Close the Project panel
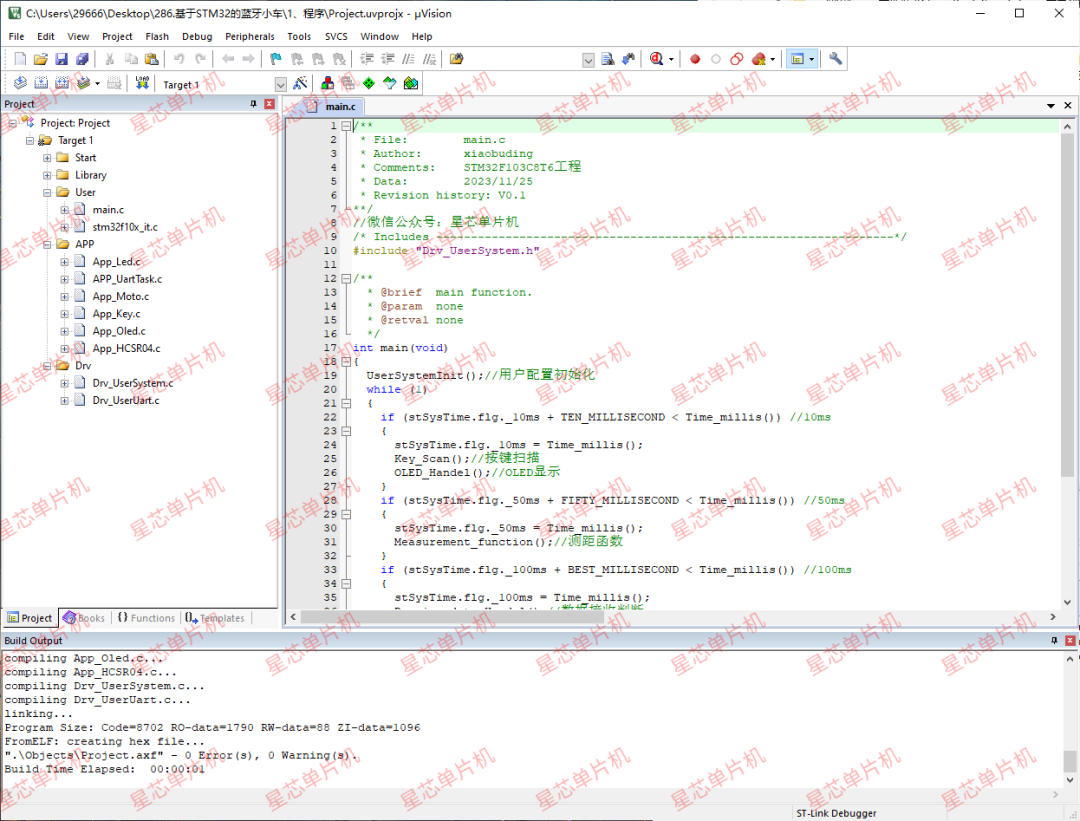This screenshot has width=1080, height=821. click(269, 104)
